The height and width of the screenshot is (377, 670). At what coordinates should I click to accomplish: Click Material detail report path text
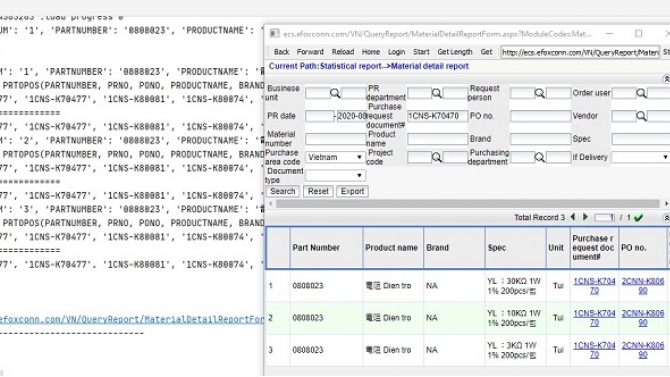click(429, 66)
